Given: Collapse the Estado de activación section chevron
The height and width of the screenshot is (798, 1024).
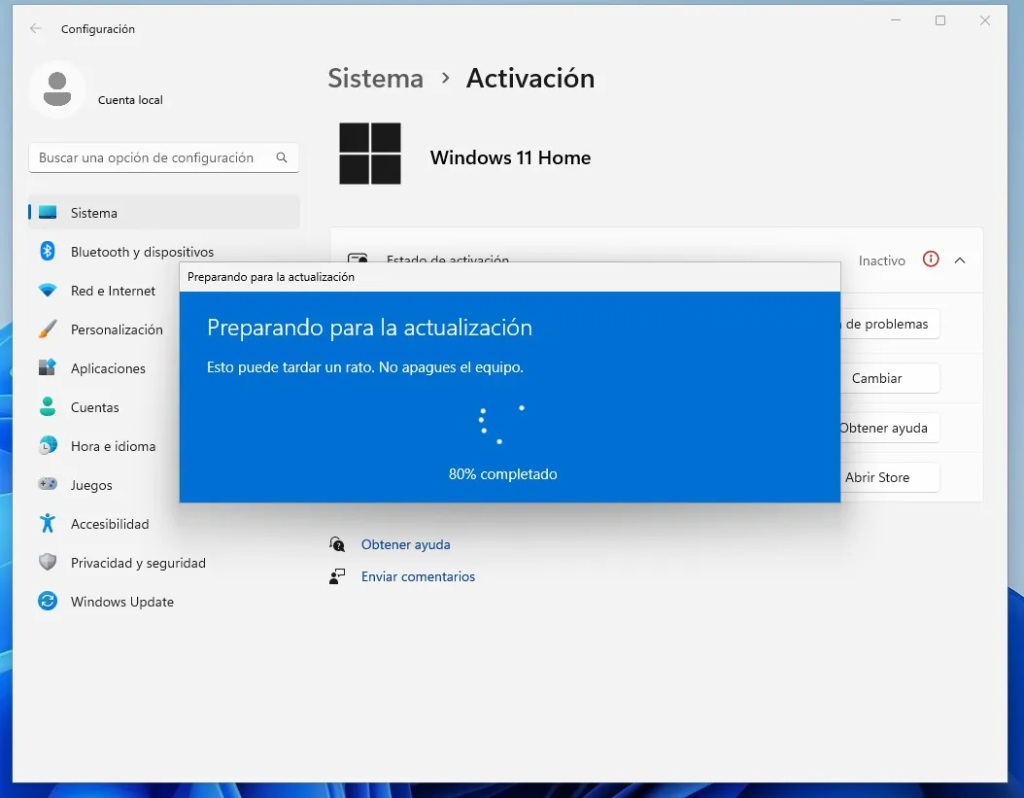Looking at the screenshot, I should pyautogui.click(x=960, y=261).
